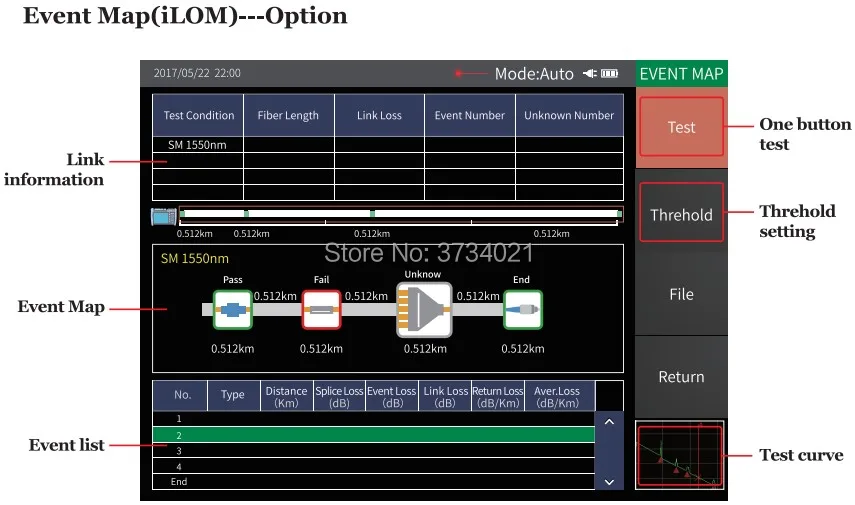Click the white link overview bar
This screenshot has width=855, height=505.
401,214
